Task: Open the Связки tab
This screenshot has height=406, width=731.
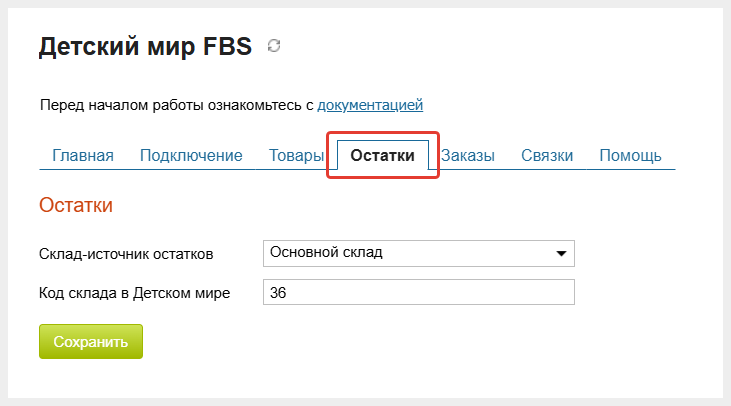Action: click(547, 155)
